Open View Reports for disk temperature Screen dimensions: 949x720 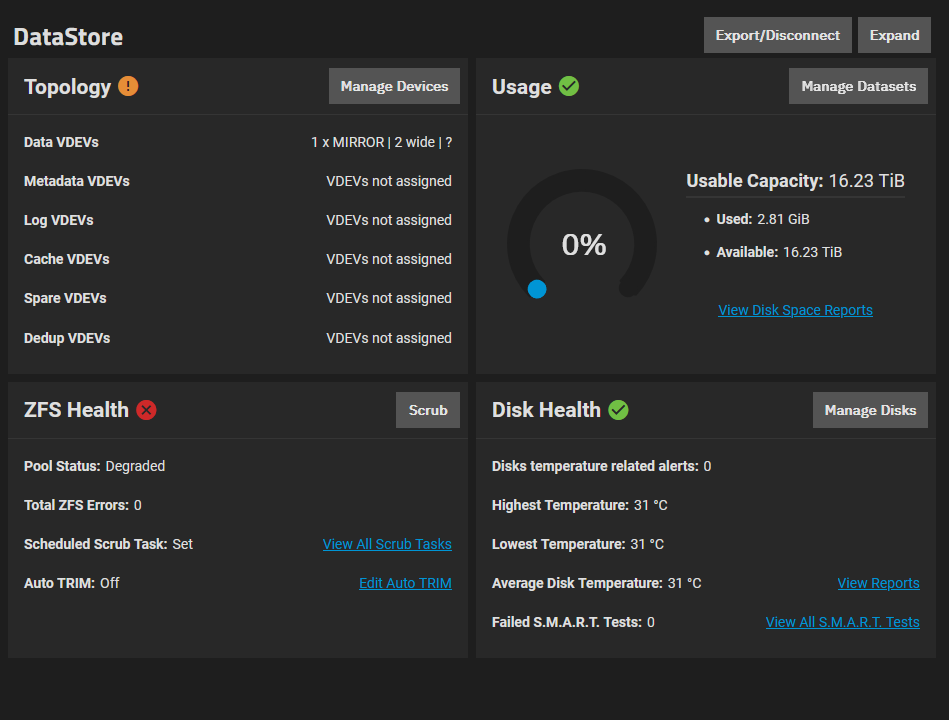(879, 583)
